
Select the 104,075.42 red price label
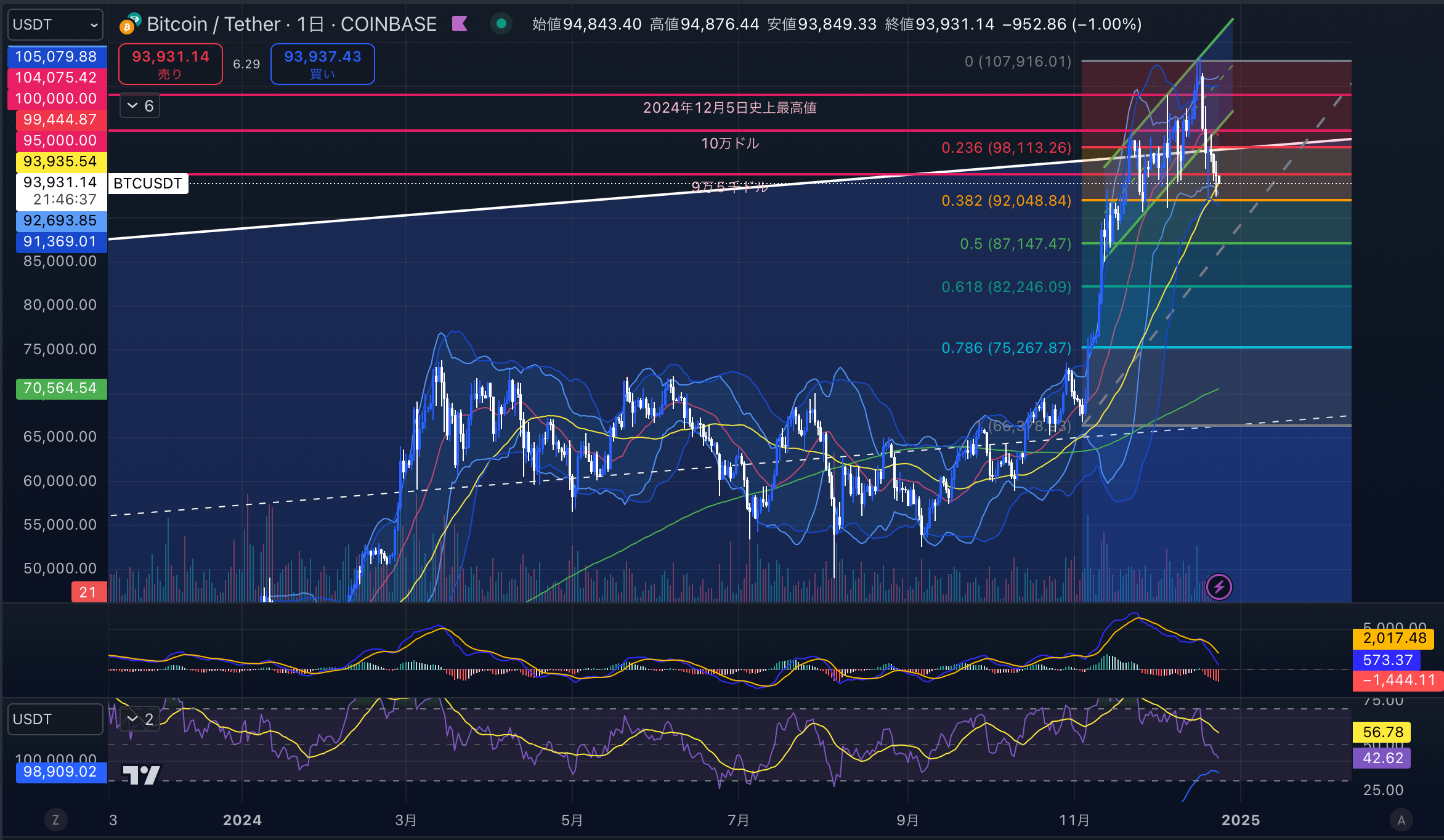57,78
